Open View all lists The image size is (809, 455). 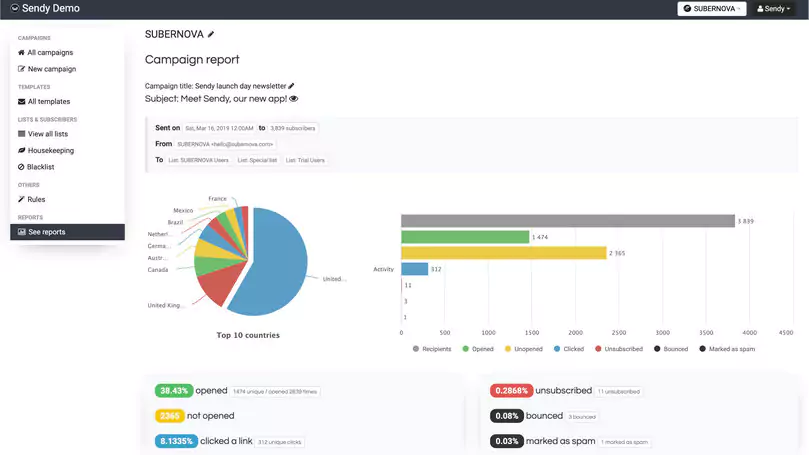tap(49, 134)
